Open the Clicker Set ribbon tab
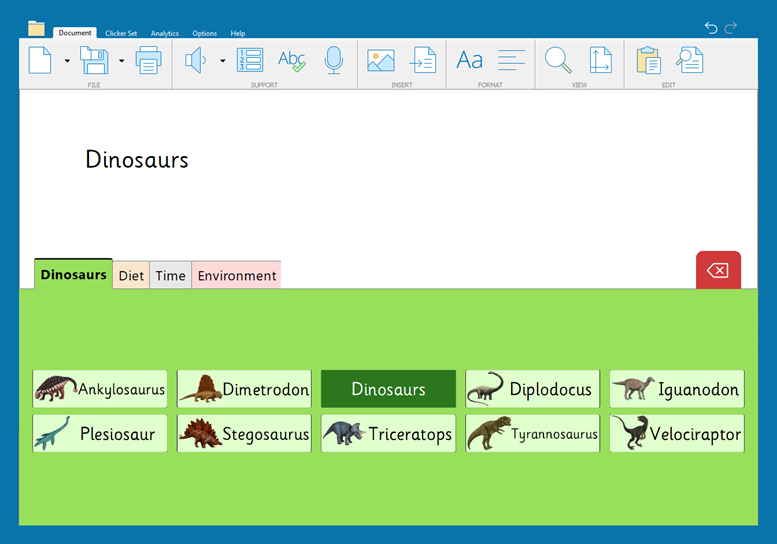777x544 pixels. point(121,33)
